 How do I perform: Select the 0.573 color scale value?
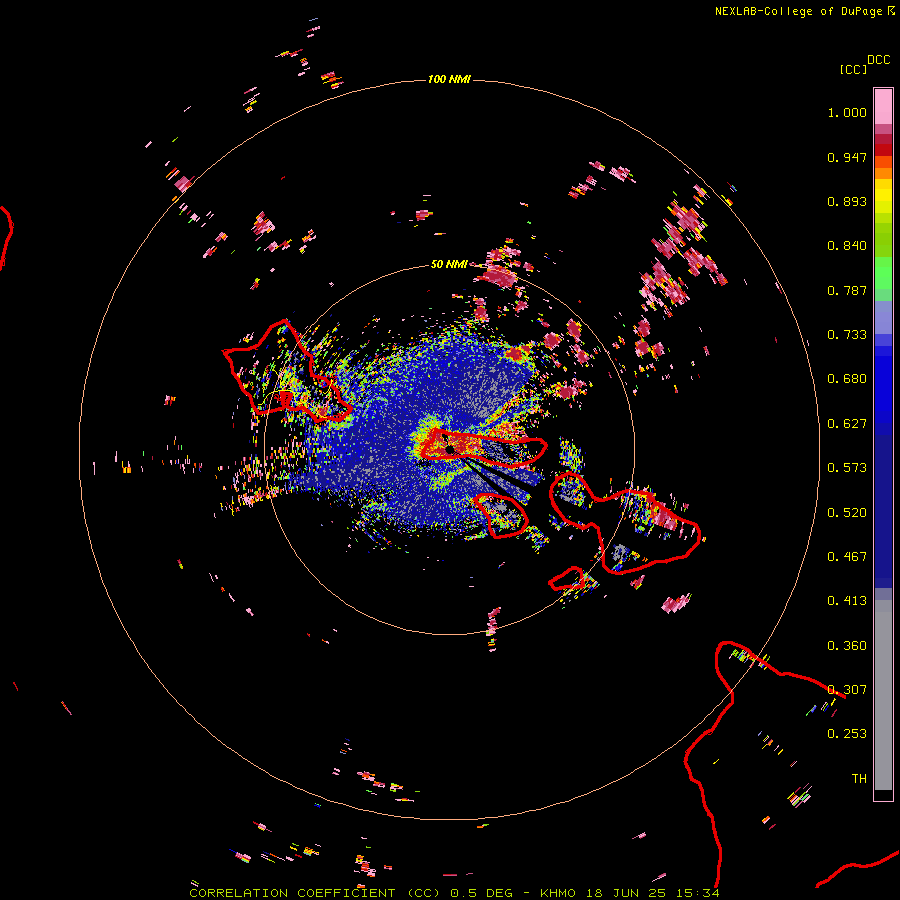point(847,468)
